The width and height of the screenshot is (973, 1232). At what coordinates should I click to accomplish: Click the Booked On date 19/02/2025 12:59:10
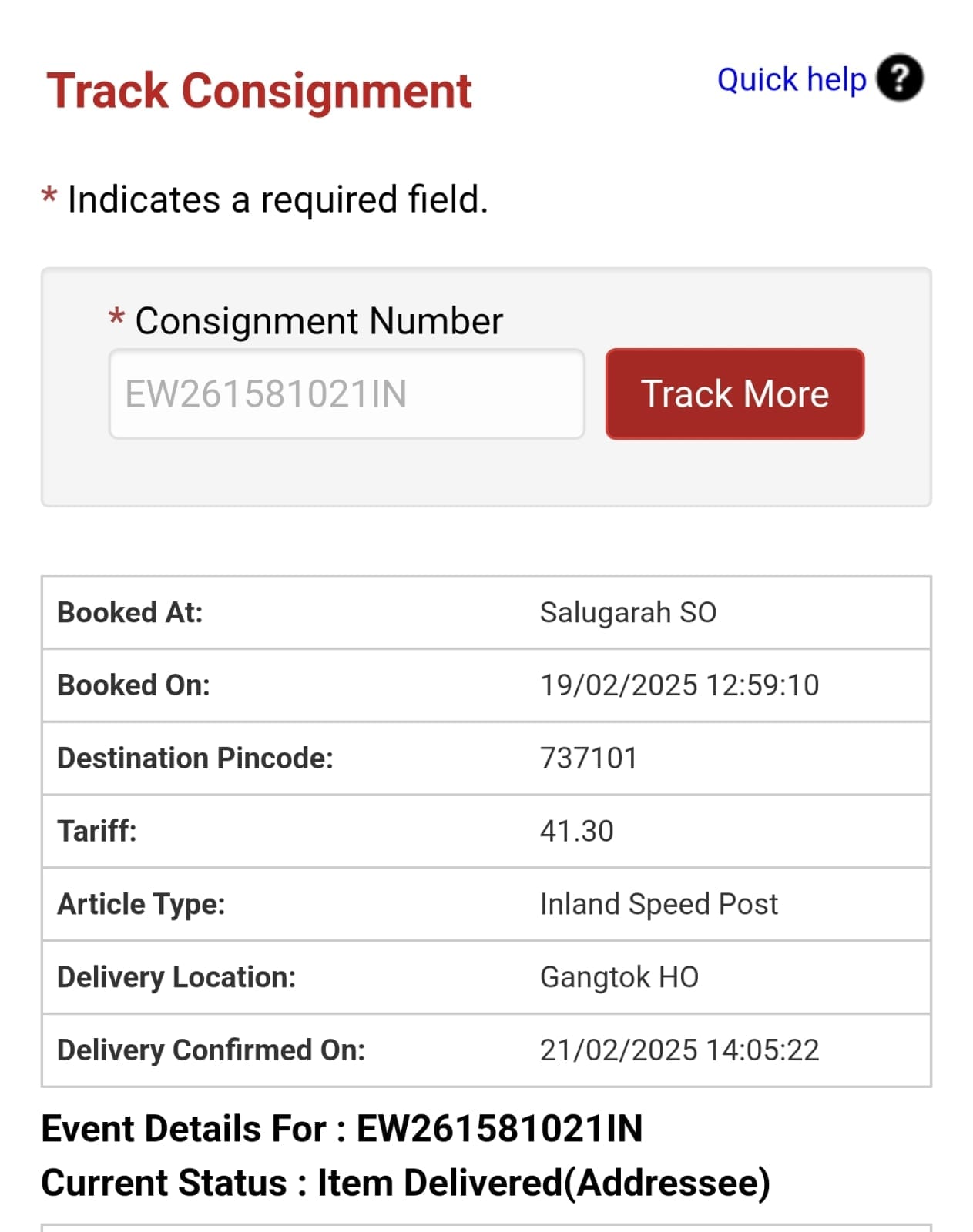(x=679, y=685)
